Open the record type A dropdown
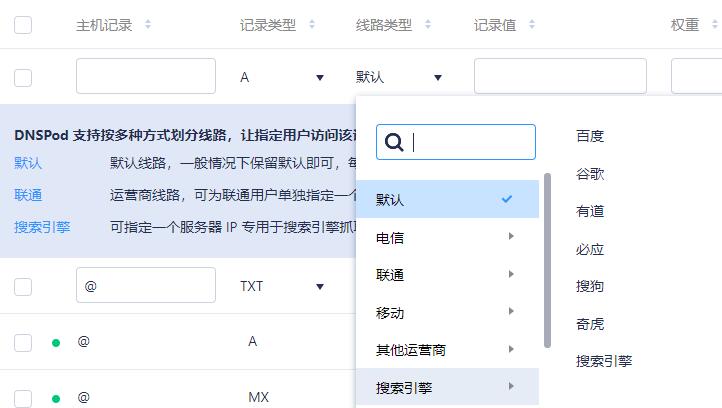The image size is (722, 408). pyautogui.click(x=282, y=77)
